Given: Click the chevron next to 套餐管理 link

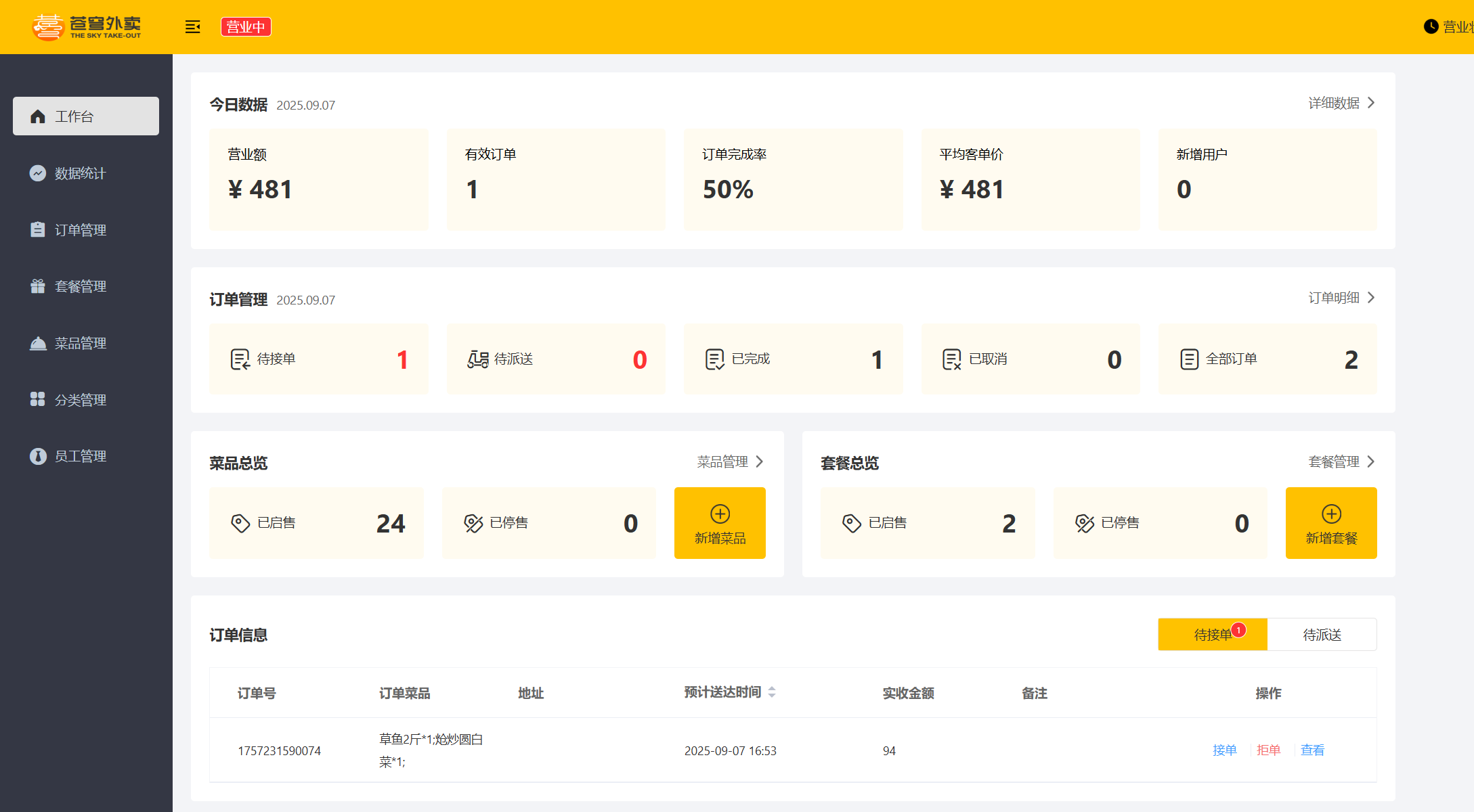Looking at the screenshot, I should click(x=1371, y=461).
